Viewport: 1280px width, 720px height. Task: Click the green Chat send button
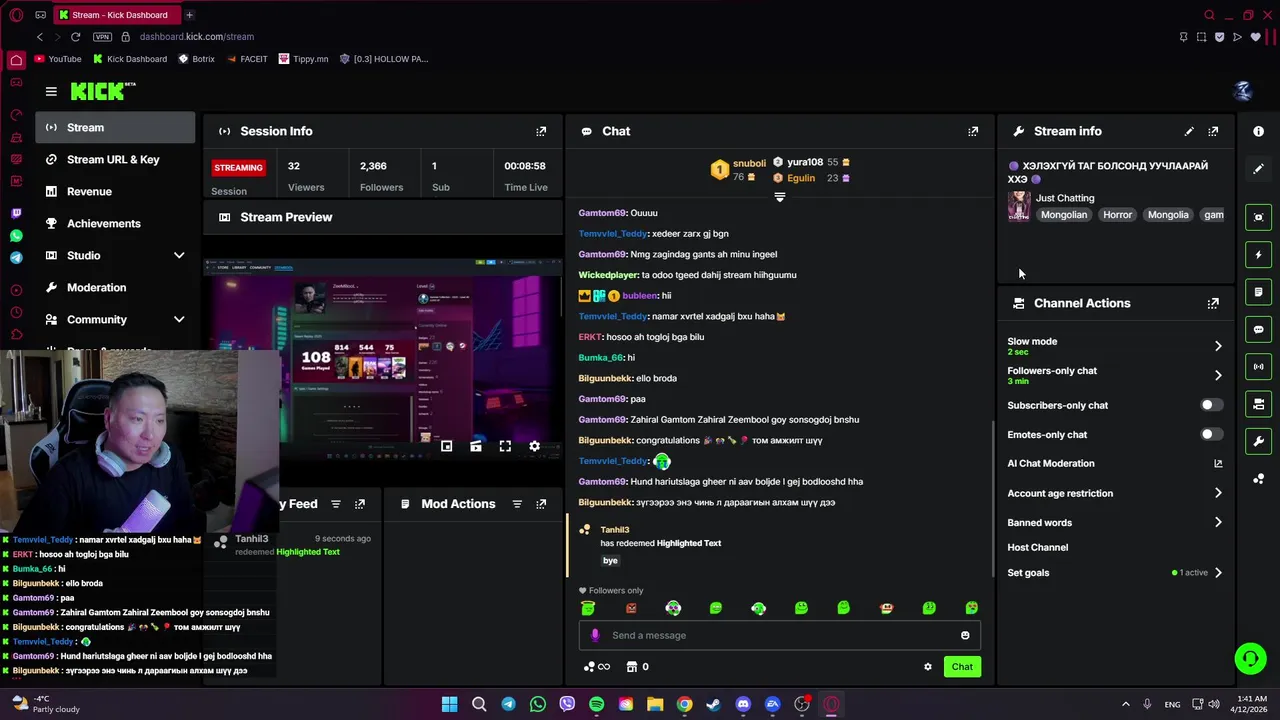(x=962, y=667)
